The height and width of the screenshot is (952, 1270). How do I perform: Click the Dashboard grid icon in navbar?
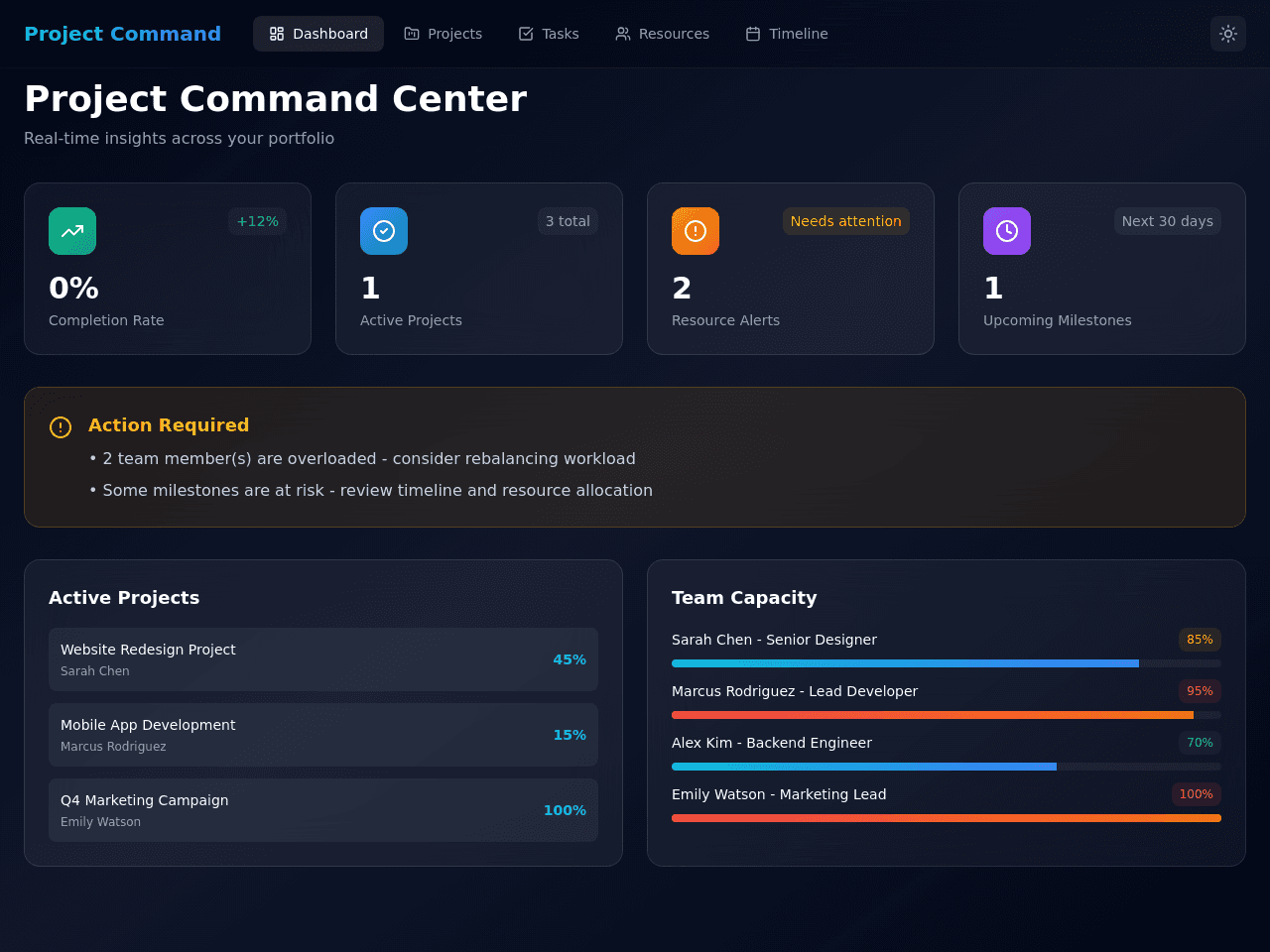[x=277, y=34]
